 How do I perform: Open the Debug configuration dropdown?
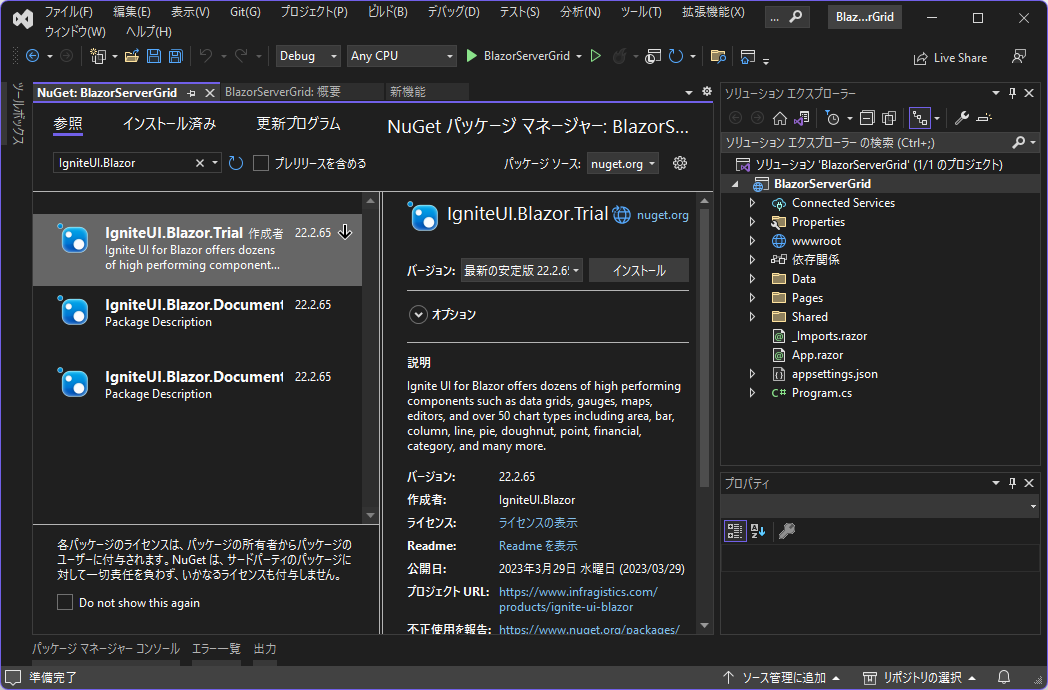point(307,56)
